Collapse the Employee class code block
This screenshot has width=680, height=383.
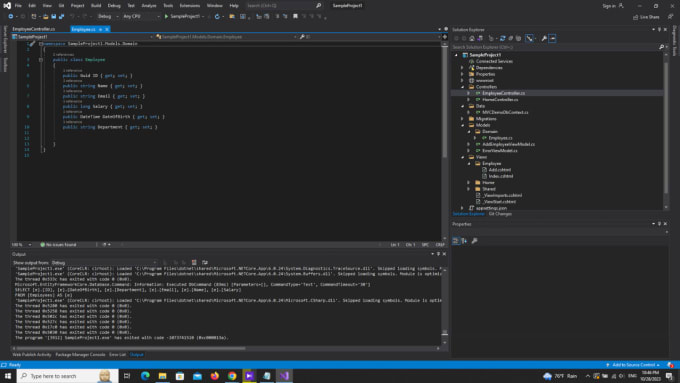(41, 60)
